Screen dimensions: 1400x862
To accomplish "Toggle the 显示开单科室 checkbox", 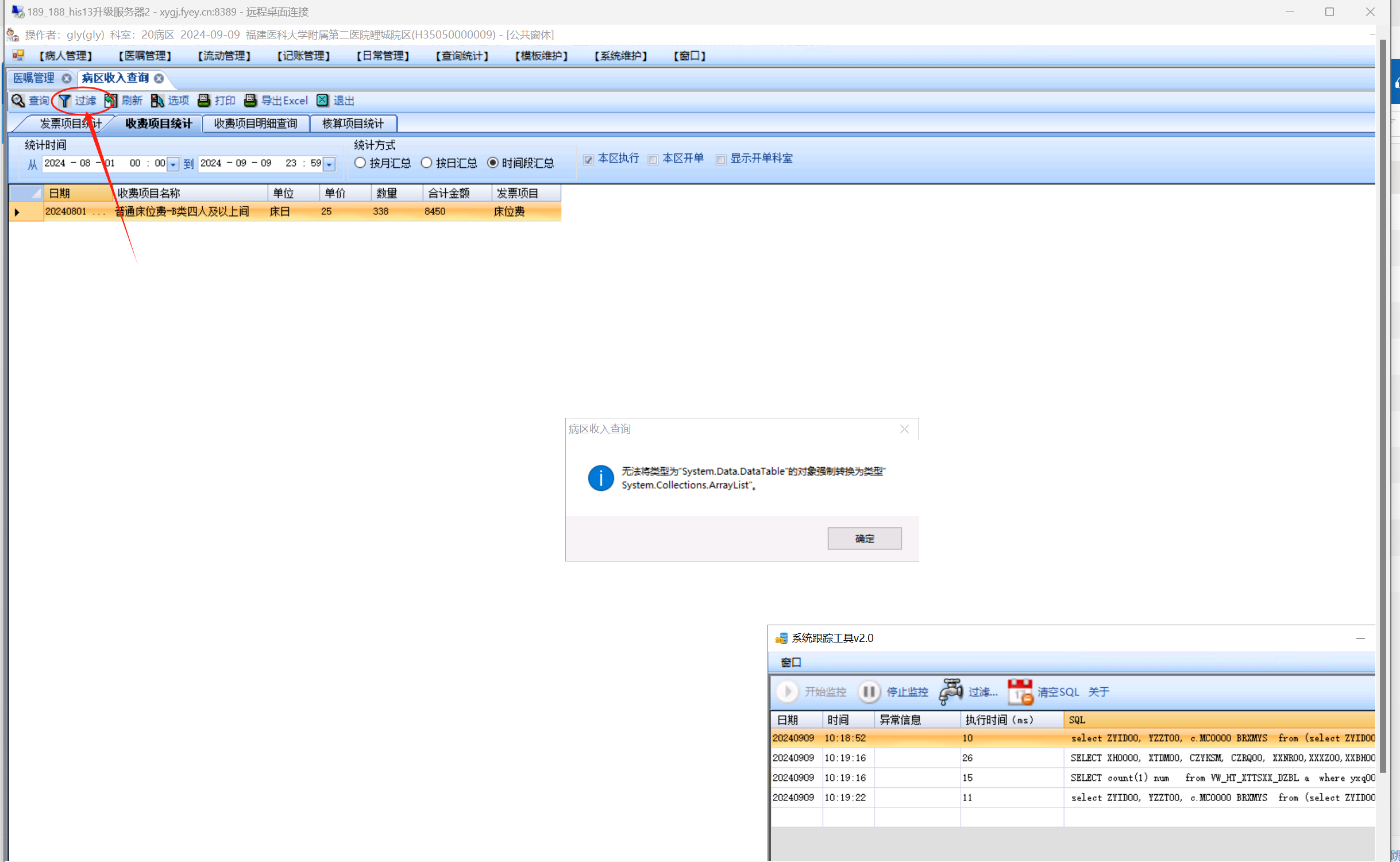I will (x=721, y=159).
